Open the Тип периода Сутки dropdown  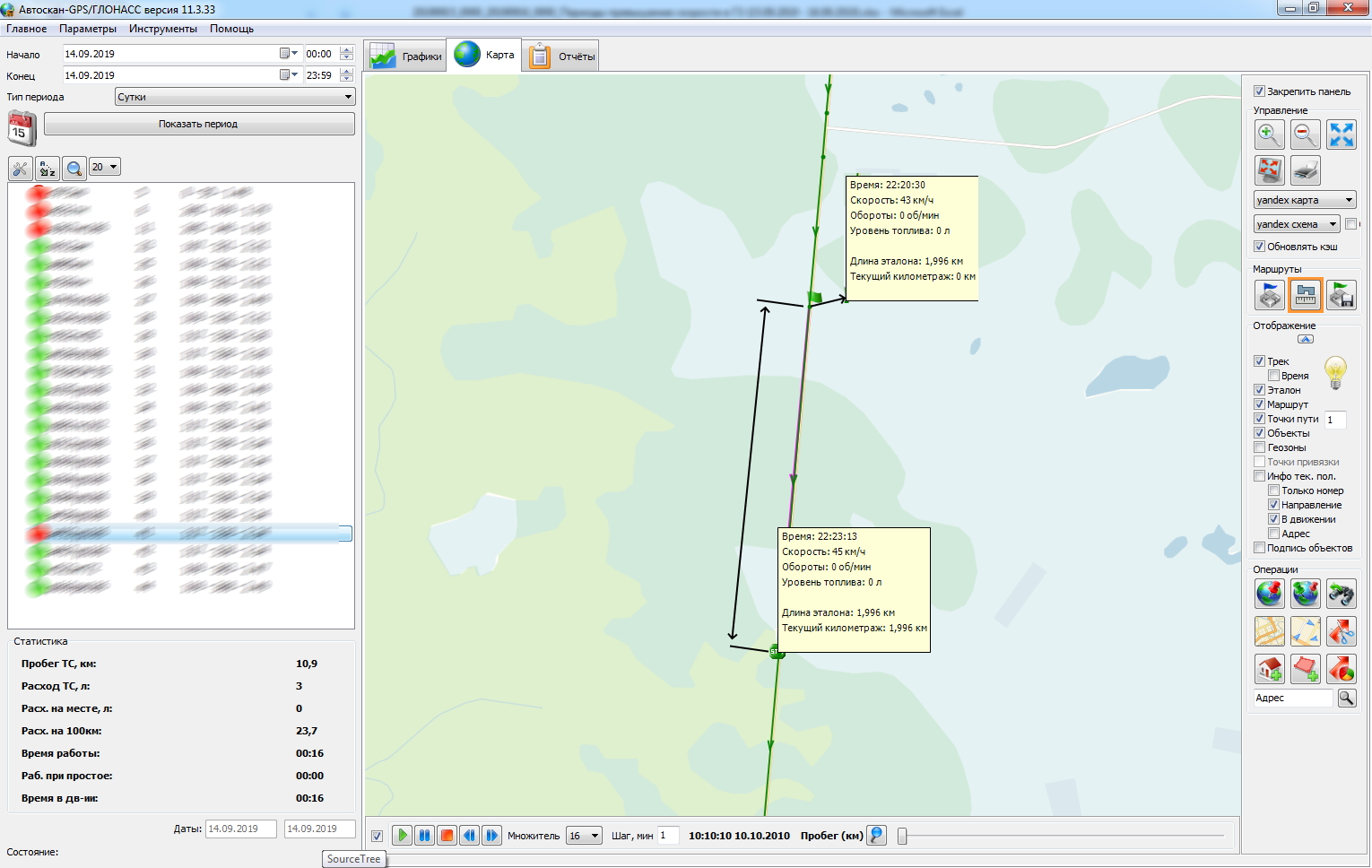click(235, 97)
